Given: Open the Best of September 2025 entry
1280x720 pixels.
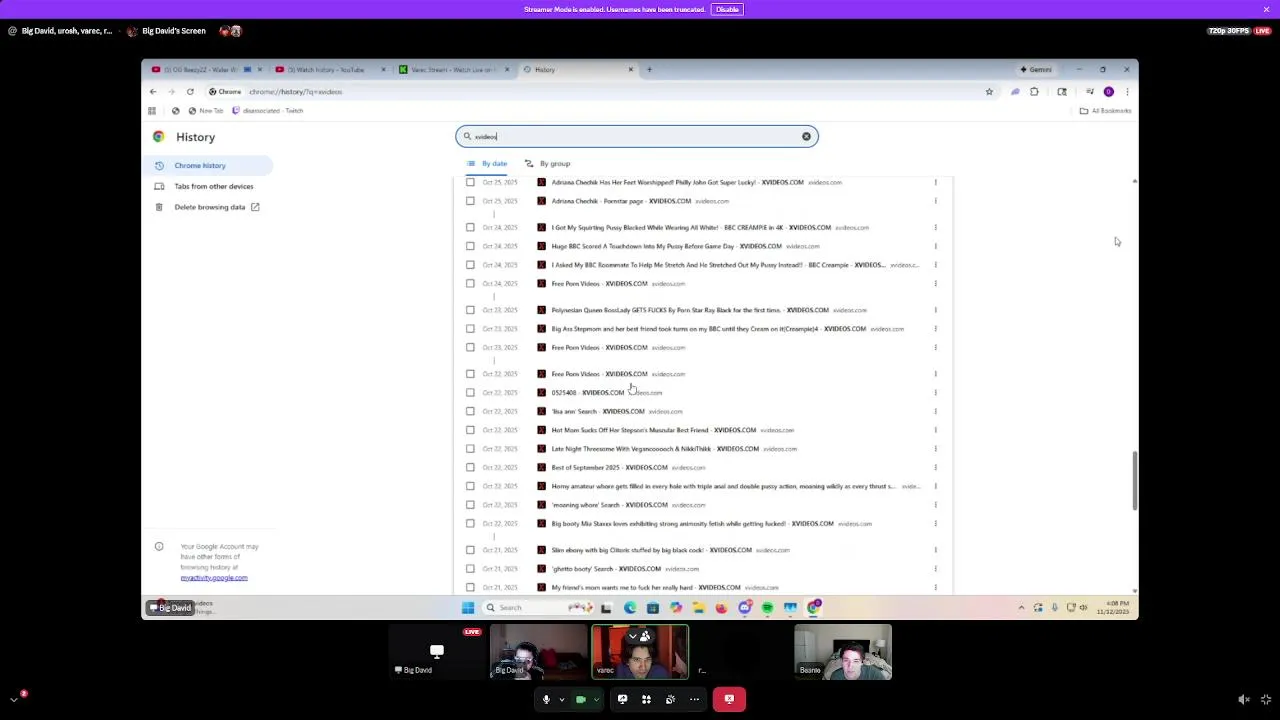Looking at the screenshot, I should [609, 467].
